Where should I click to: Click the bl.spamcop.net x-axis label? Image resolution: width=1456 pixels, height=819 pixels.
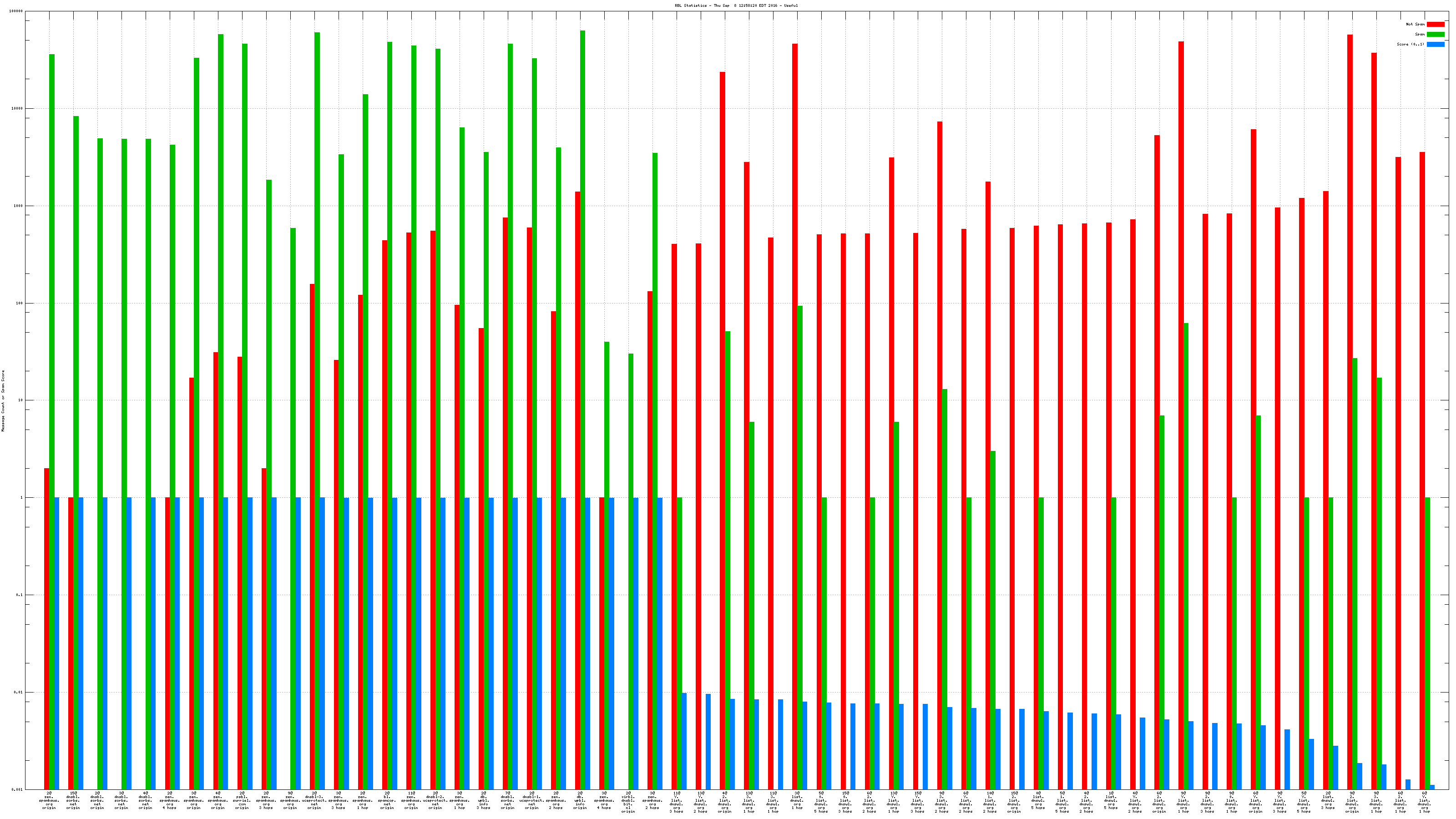pyautogui.click(x=387, y=800)
